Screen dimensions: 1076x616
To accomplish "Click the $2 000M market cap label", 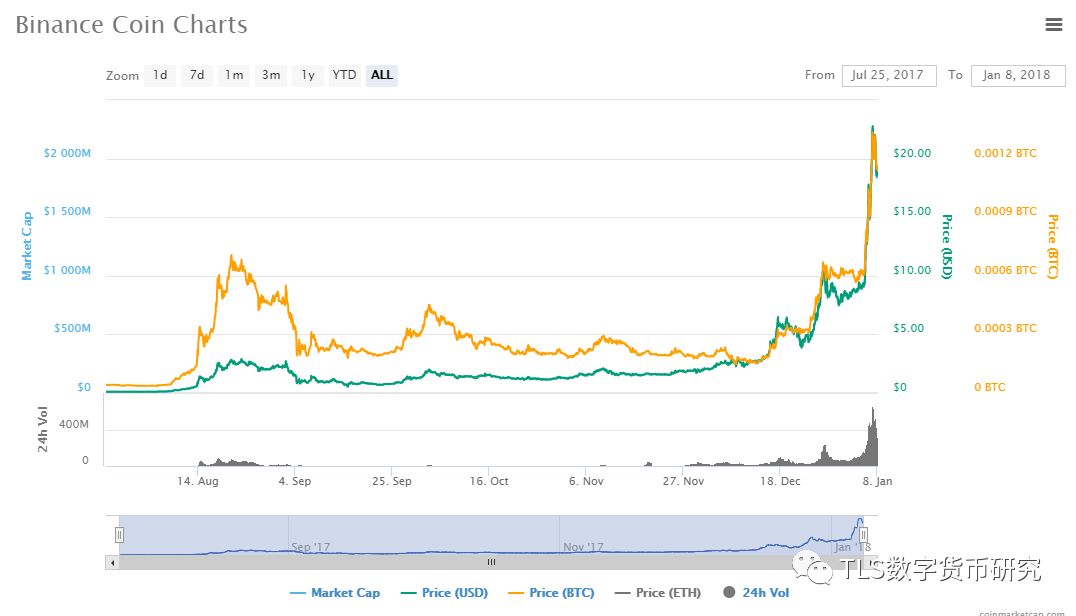I will pos(67,153).
